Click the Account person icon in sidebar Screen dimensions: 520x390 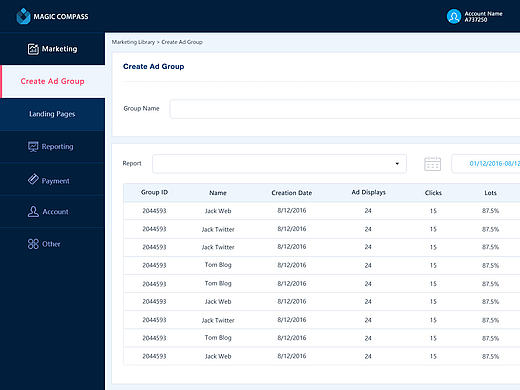point(33,211)
